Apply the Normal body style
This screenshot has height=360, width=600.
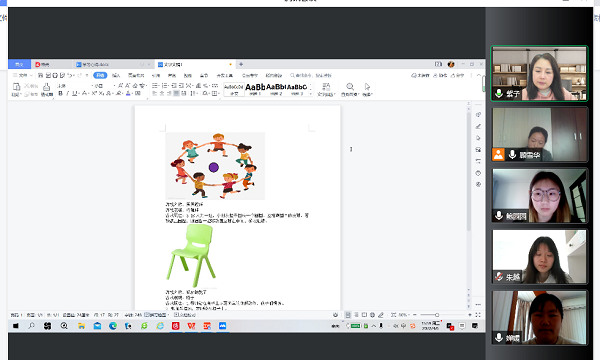coord(234,89)
